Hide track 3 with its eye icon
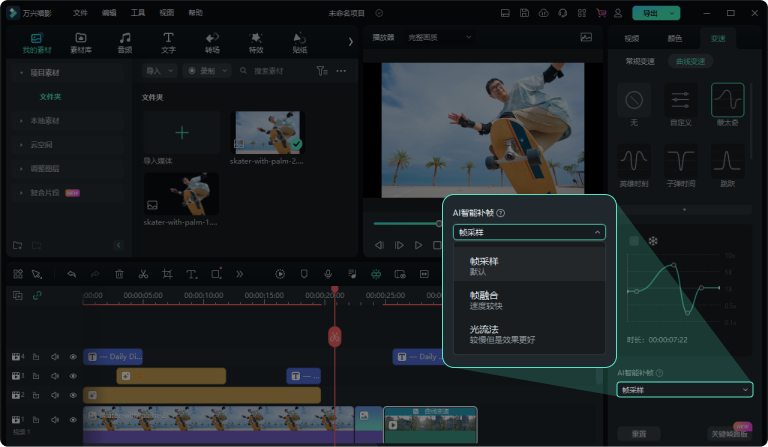Image resolution: width=768 pixels, height=447 pixels. coord(73,376)
